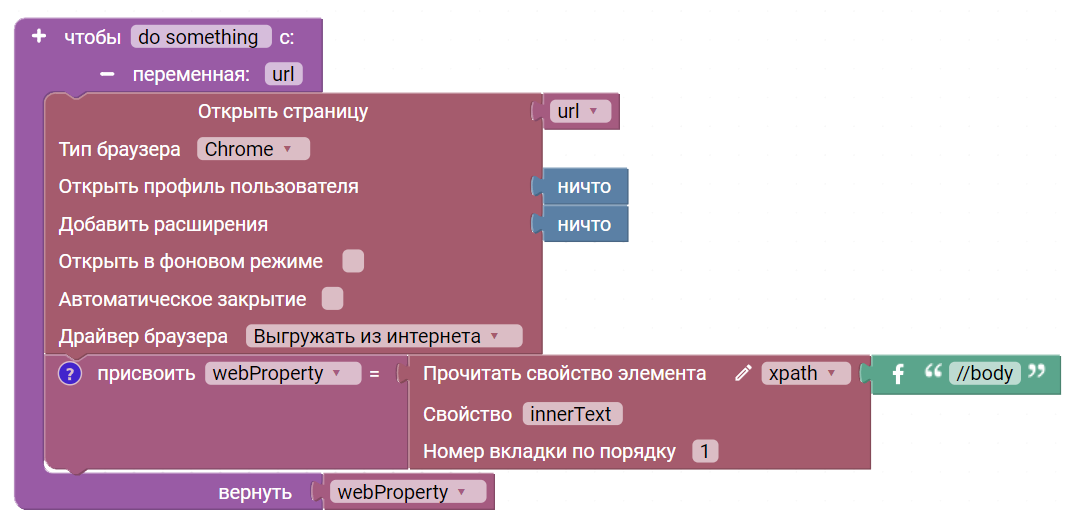Open the webProperty dropdown in the return row

[408, 492]
